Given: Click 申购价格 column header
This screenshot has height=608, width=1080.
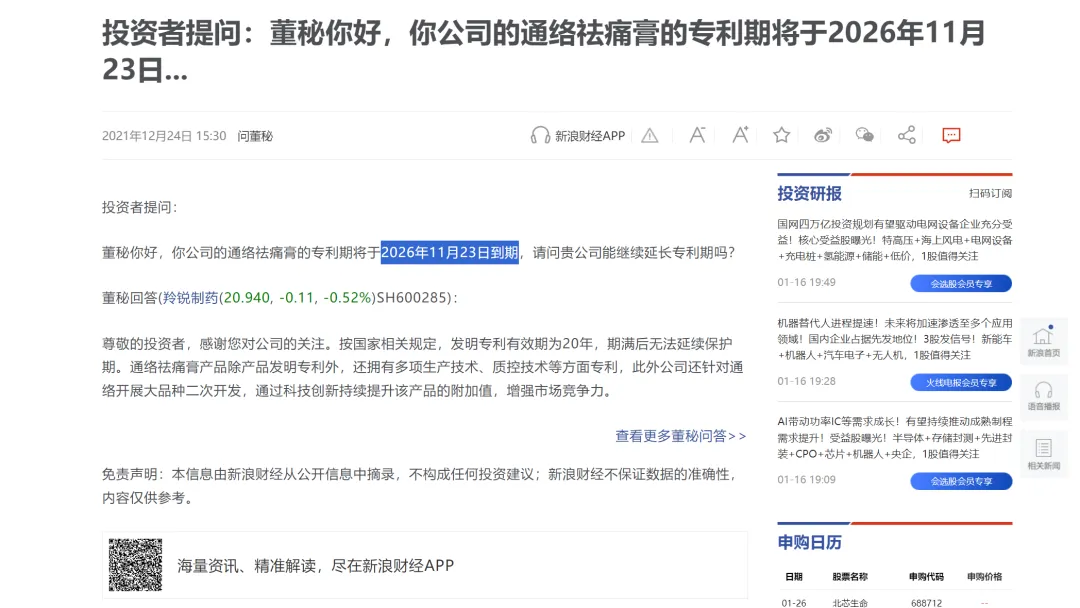Looking at the screenshot, I should (x=984, y=576).
